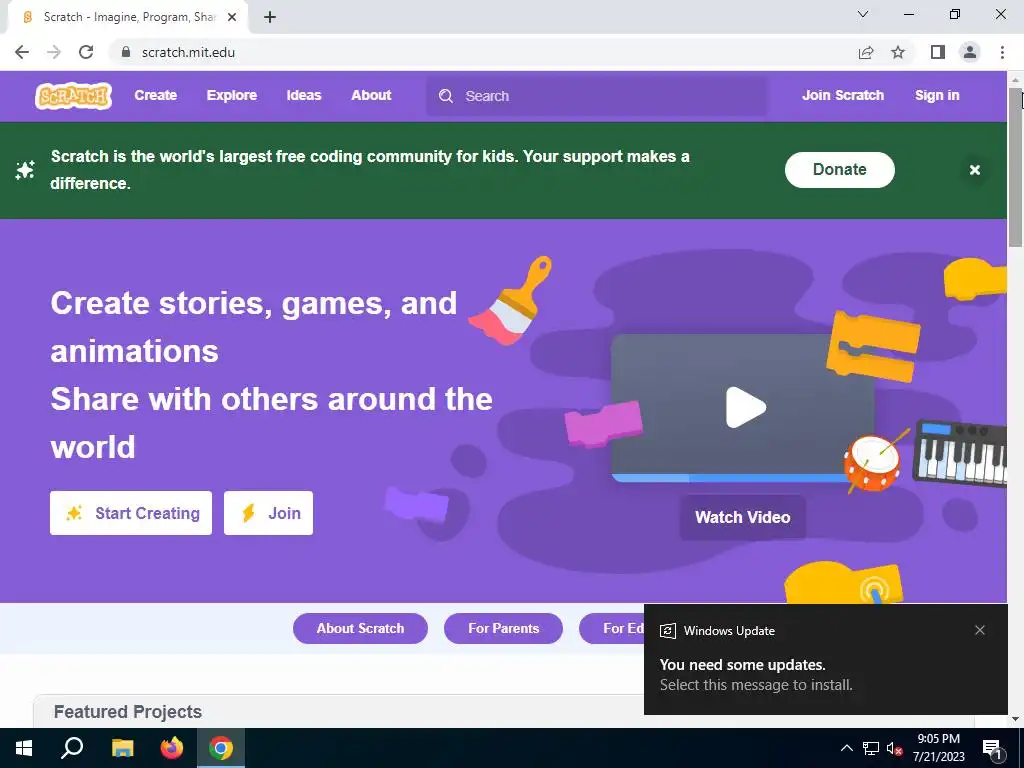The image size is (1024, 768).
Task: Open the About nav link
Action: click(371, 95)
